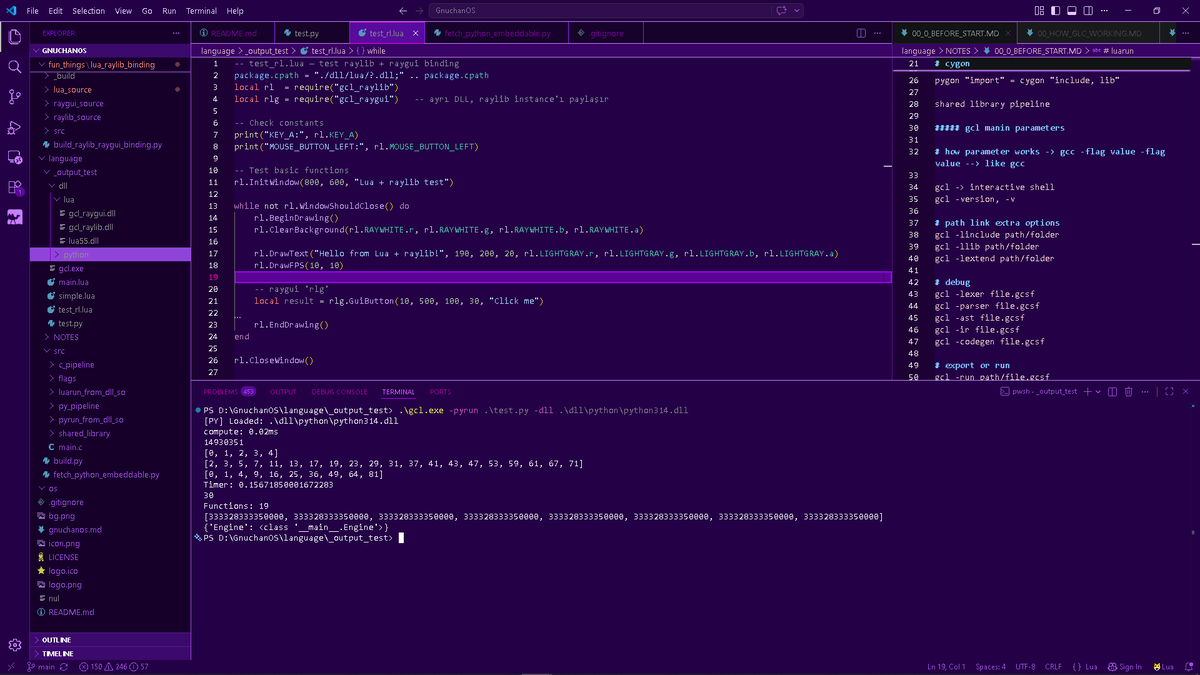The width and height of the screenshot is (1200, 675).
Task: Split the left editor group
Action: tap(861, 33)
